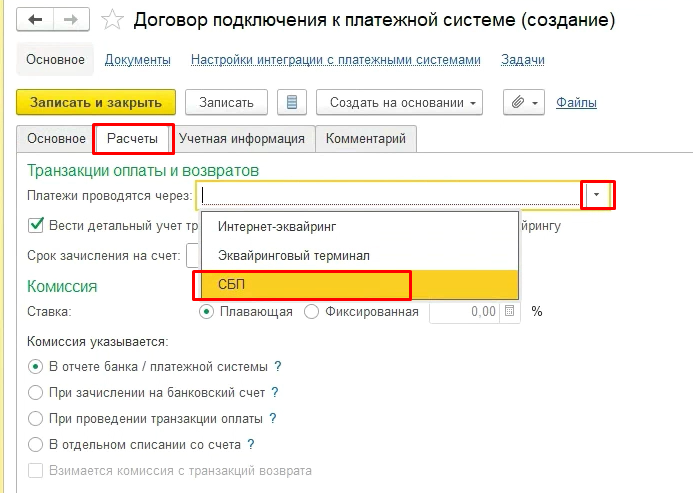The image size is (693, 493).
Task: Select the 'Фиксированная' rate option
Action: click(x=312, y=312)
